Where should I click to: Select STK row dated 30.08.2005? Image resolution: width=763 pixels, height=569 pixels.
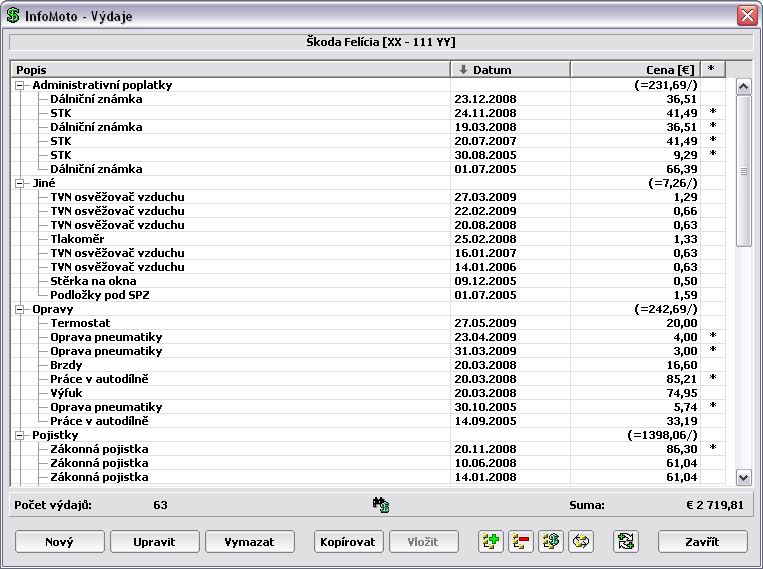tap(368, 155)
